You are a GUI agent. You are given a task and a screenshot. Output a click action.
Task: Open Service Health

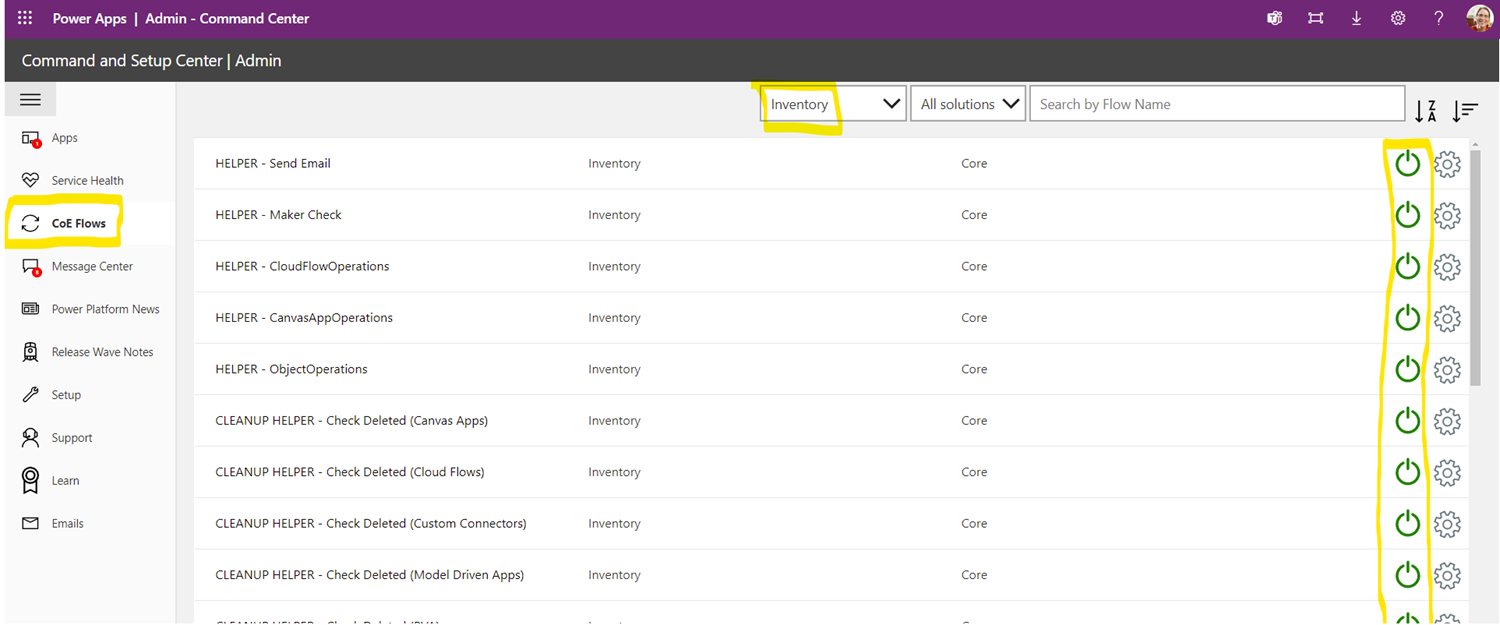[88, 179]
